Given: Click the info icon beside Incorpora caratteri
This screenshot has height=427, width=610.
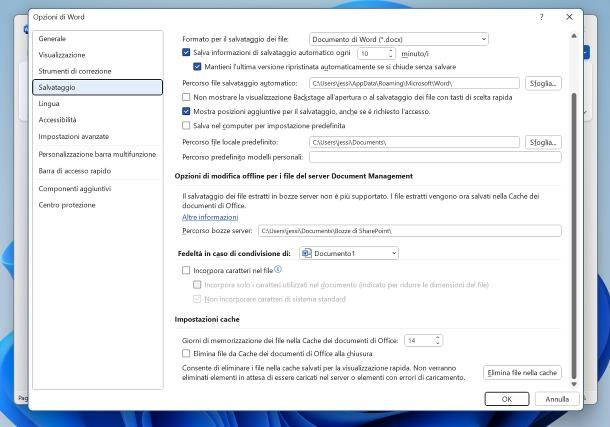Looking at the screenshot, I should (x=278, y=269).
